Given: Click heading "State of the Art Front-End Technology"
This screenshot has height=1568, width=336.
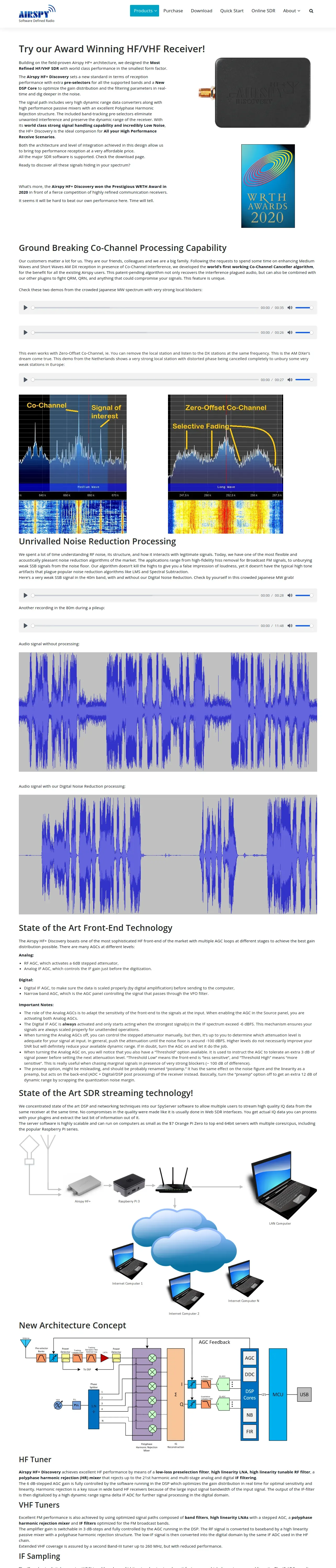Looking at the screenshot, I should (x=96, y=928).
